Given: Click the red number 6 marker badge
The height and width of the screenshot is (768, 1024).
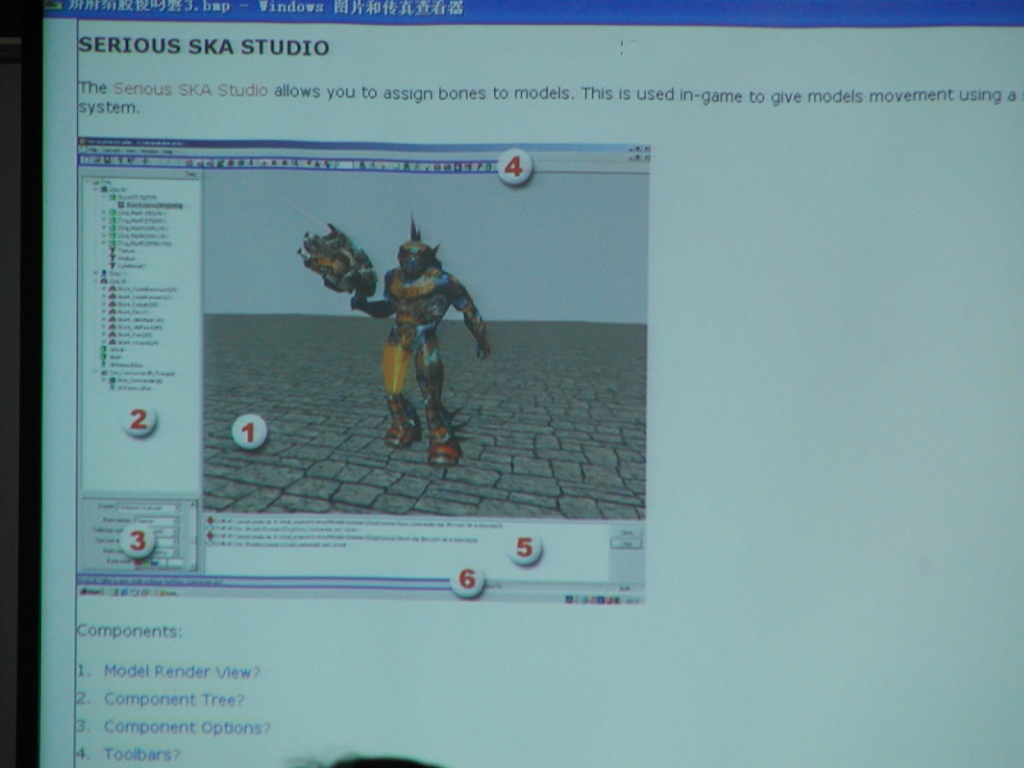Looking at the screenshot, I should pos(466,580).
